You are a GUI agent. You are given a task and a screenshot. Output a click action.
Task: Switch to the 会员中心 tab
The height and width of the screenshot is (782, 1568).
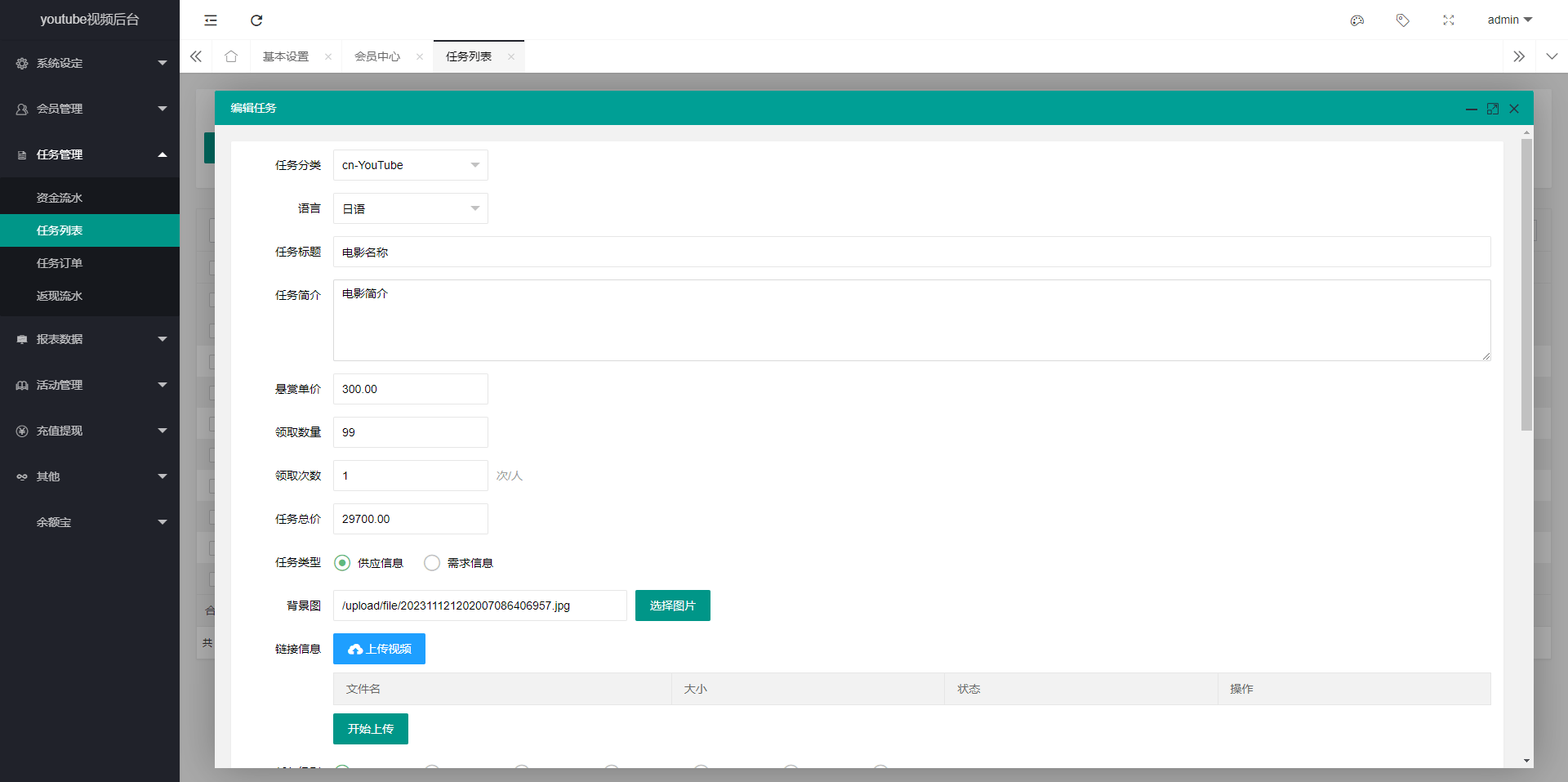(377, 56)
